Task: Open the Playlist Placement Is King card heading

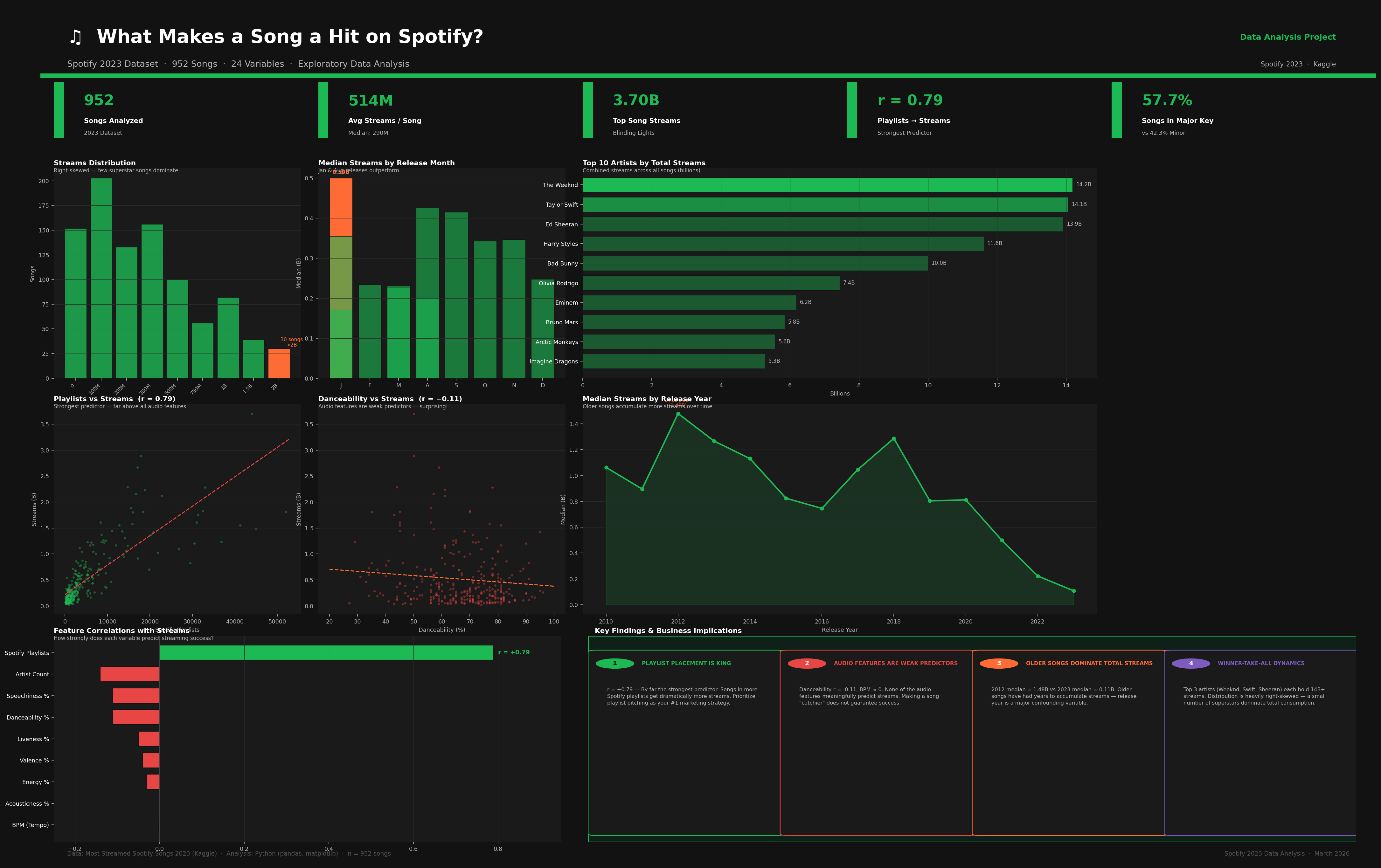Action: [686, 663]
